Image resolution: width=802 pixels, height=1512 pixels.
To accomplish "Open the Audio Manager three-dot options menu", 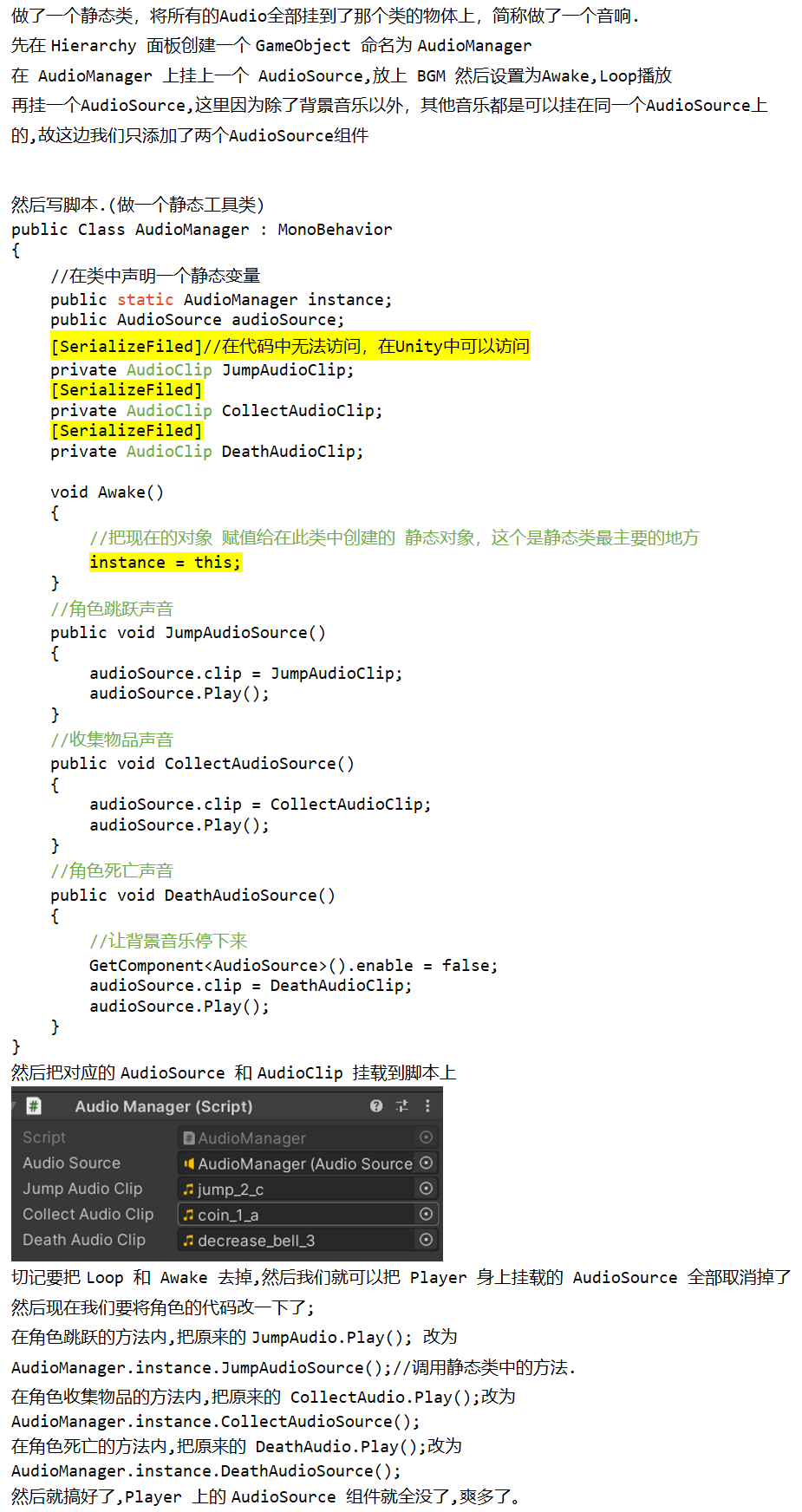I will pyautogui.click(x=427, y=1105).
